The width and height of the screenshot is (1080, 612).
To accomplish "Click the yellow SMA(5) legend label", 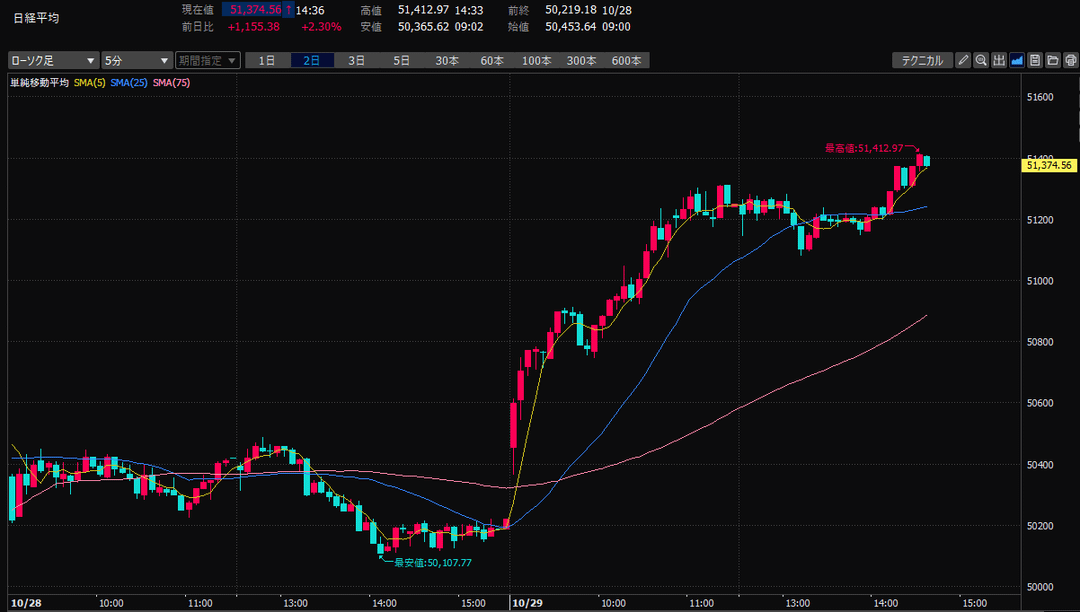I will pyautogui.click(x=90, y=82).
